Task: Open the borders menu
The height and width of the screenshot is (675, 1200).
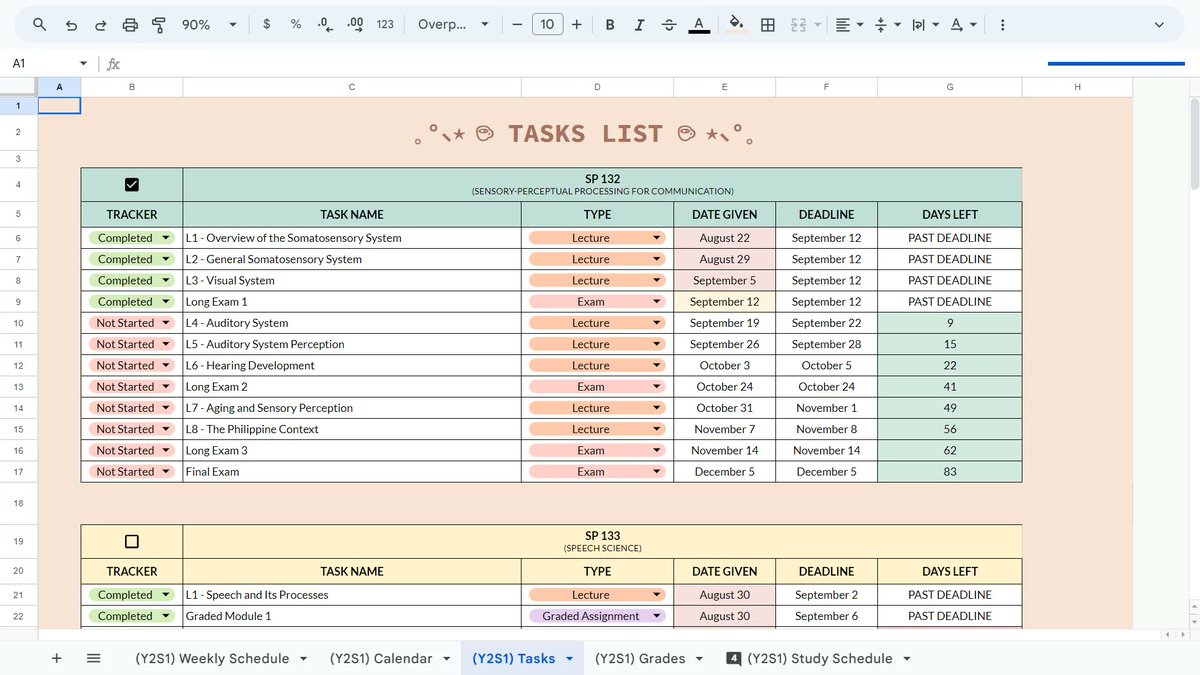Action: tap(768, 25)
